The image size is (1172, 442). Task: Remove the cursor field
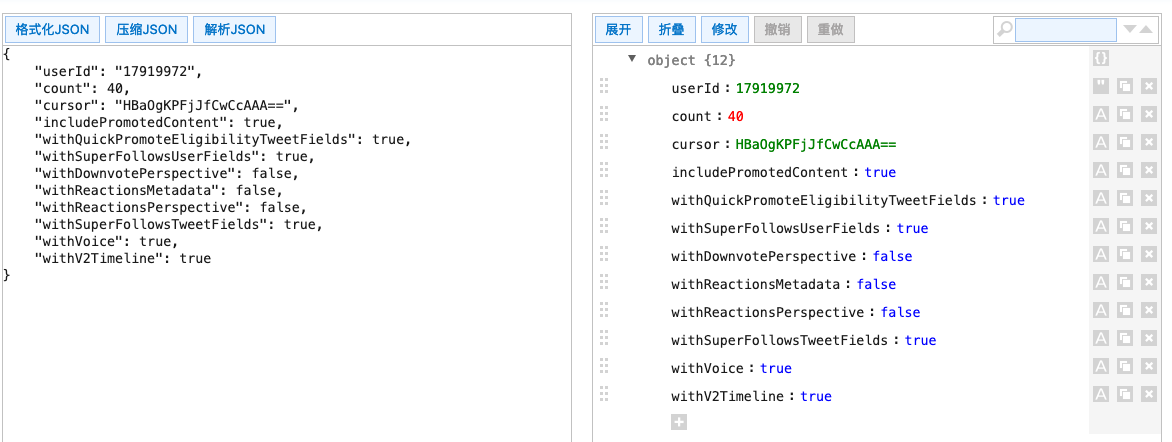[1148, 143]
